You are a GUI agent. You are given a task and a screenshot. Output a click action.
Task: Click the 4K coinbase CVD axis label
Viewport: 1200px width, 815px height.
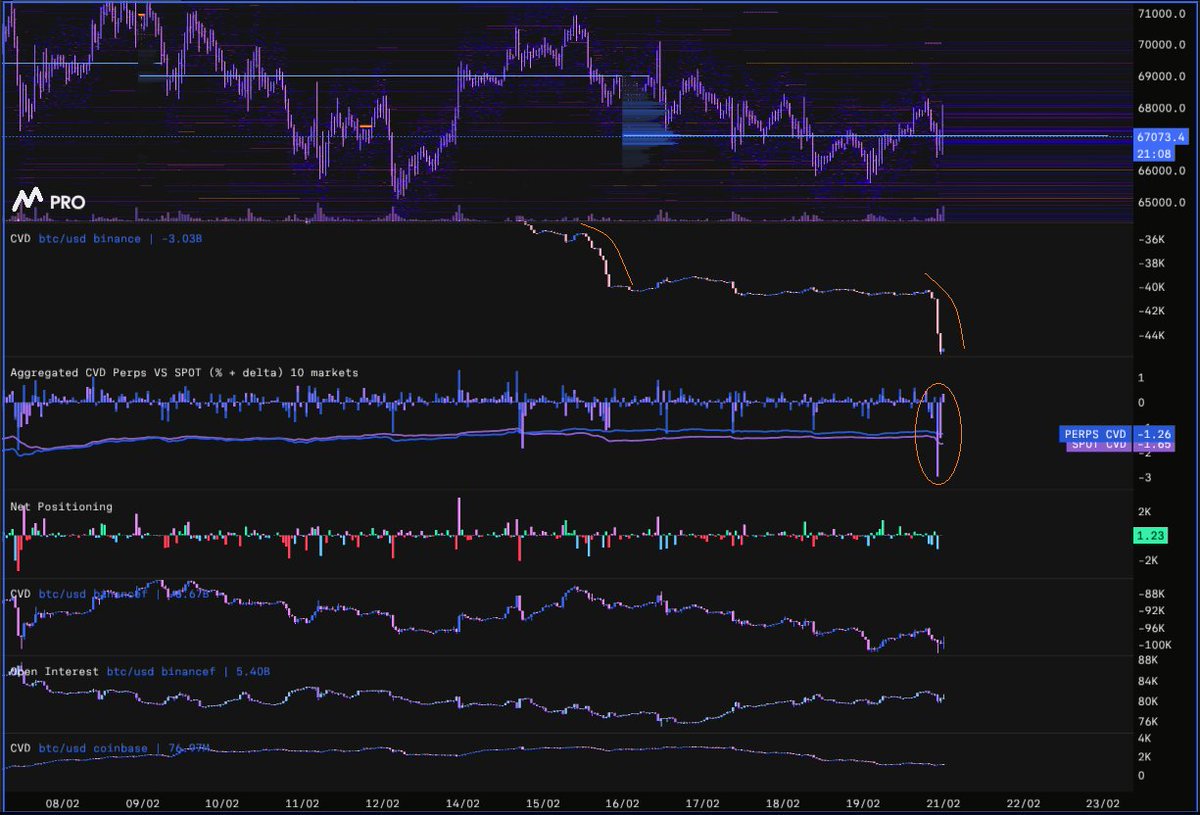pos(1146,738)
